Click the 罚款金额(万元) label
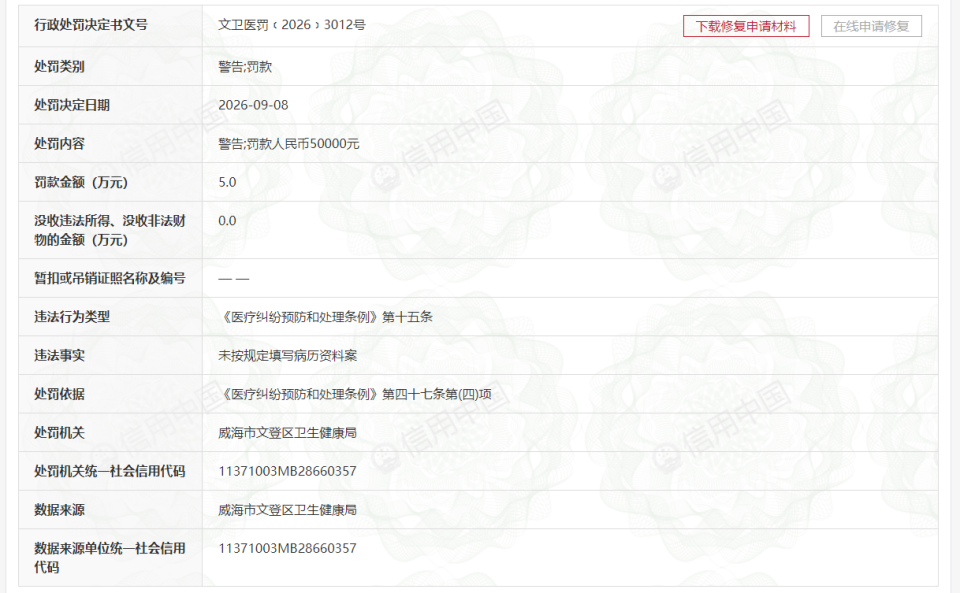The width and height of the screenshot is (960, 593). pos(81,182)
